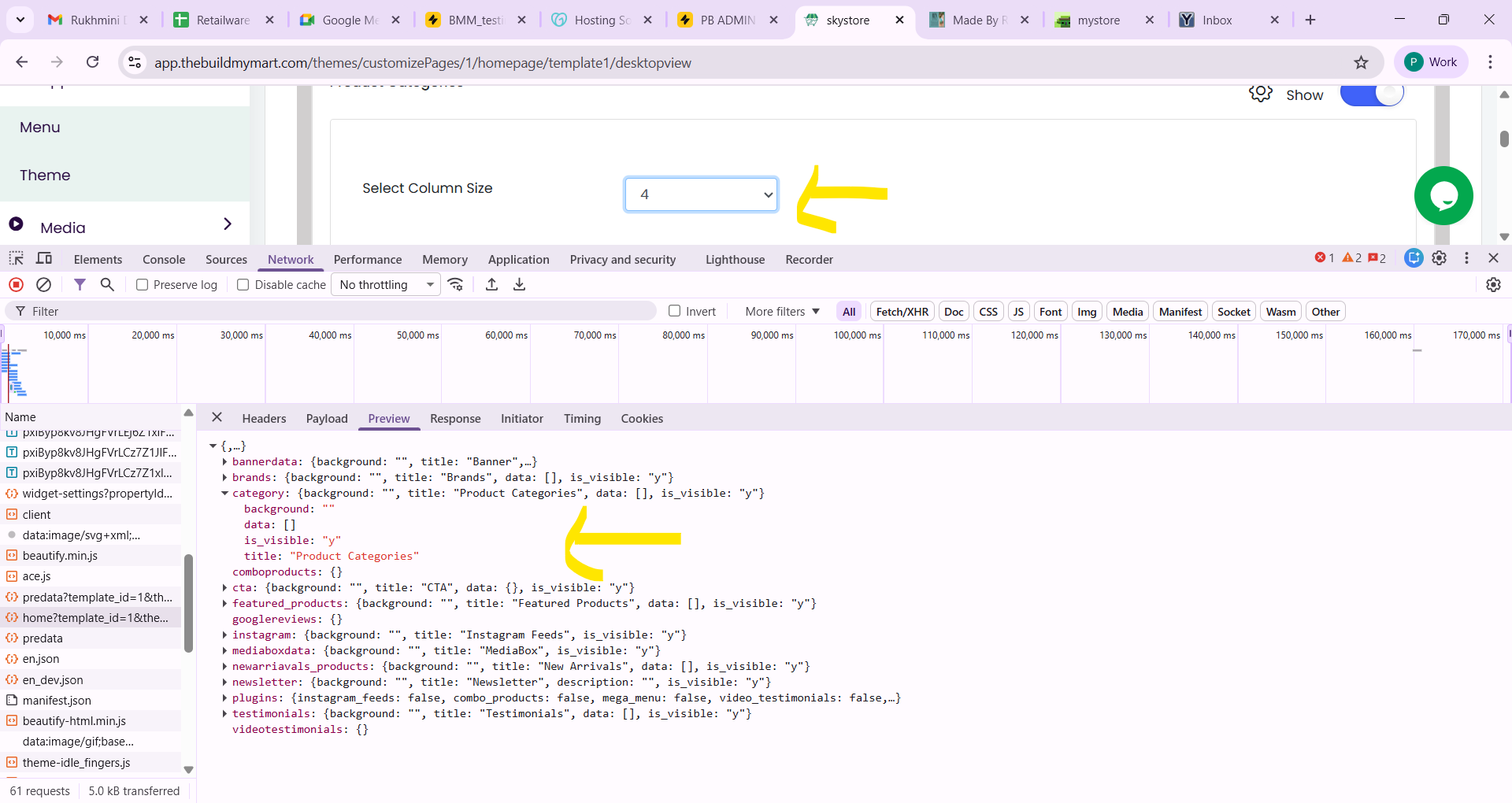Export HAR file download icon
Screen dimensions: 1512x803
tap(519, 285)
